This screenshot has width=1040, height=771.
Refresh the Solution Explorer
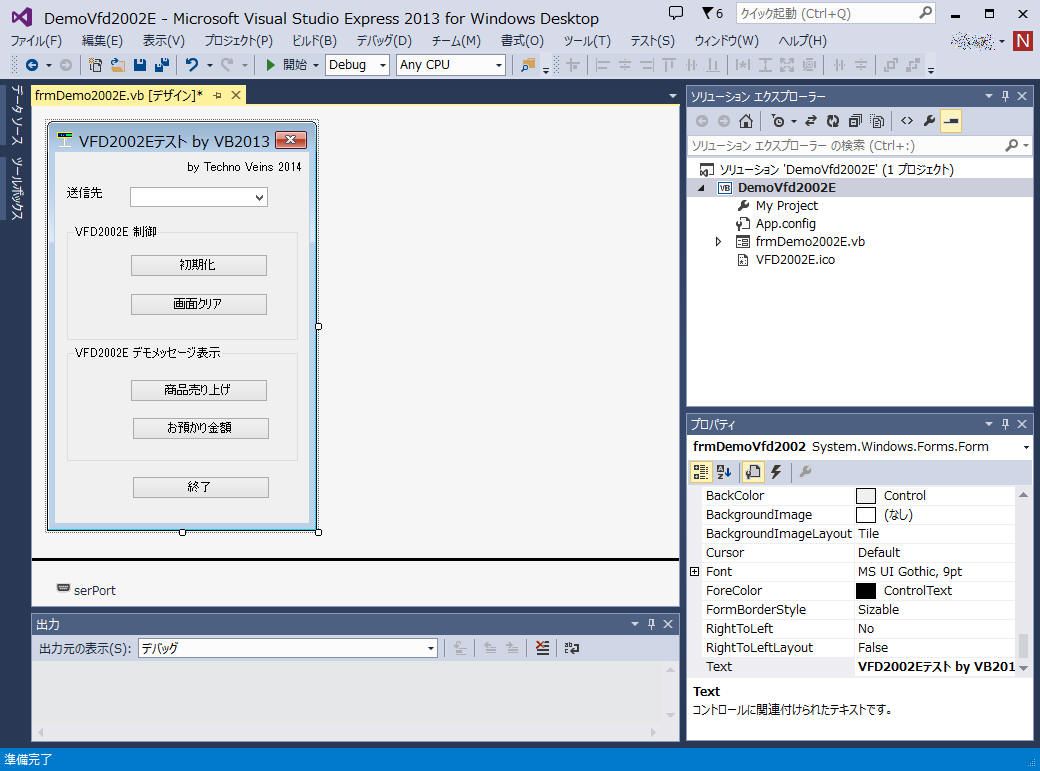click(832, 121)
